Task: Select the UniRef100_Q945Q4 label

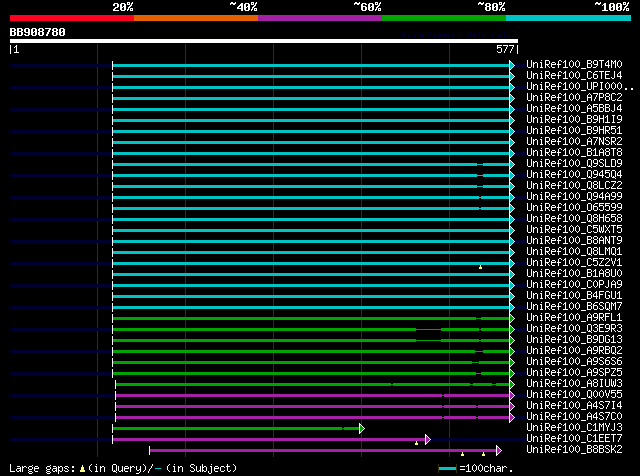Action: [x=574, y=175]
